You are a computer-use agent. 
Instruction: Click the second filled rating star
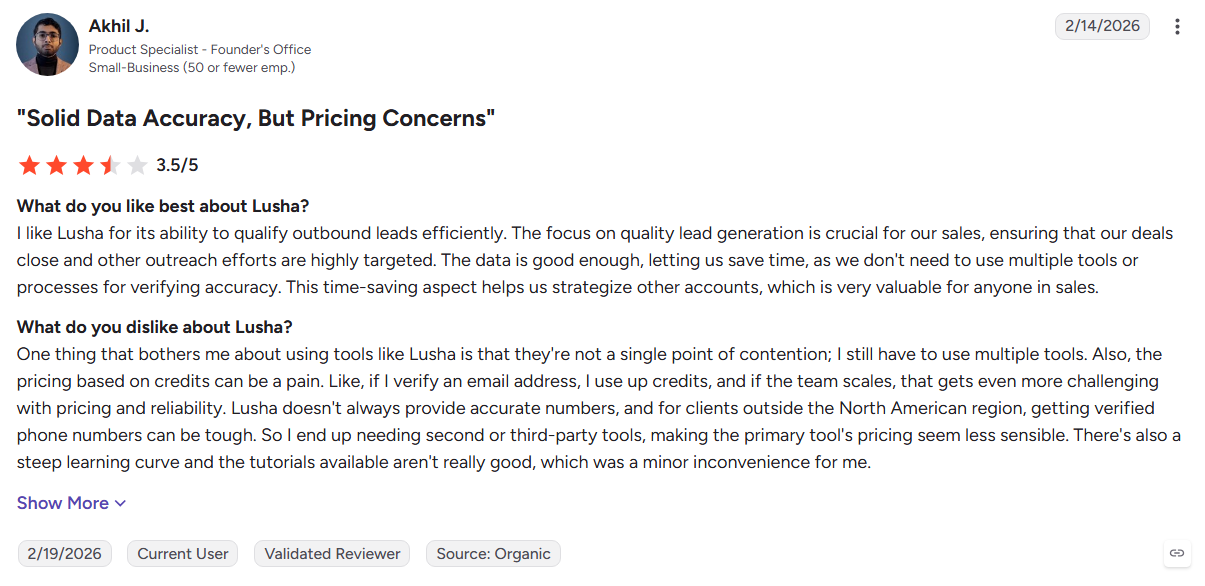[56, 165]
